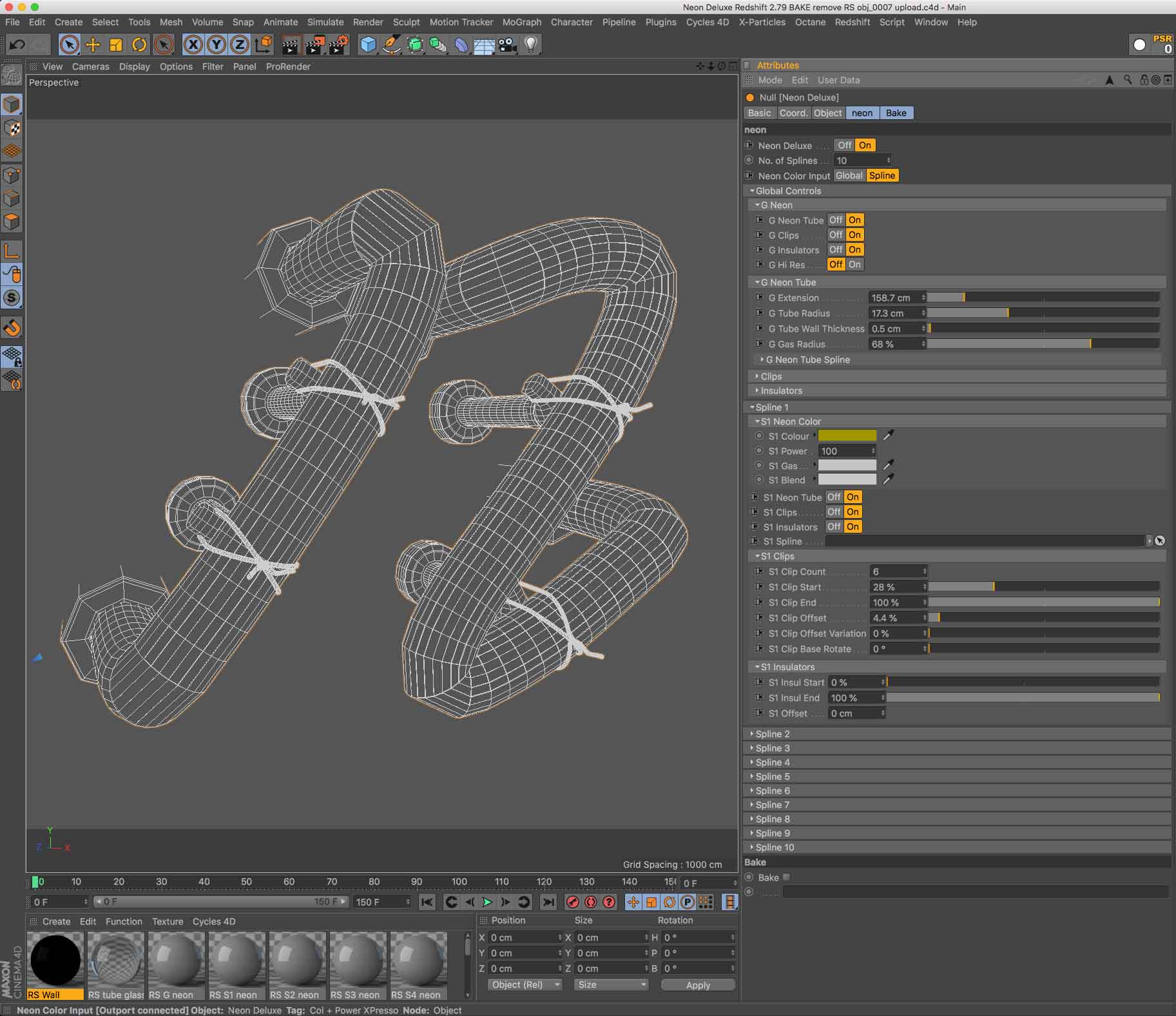Add a cube primitive object
This screenshot has width=1176, height=1016.
point(368,44)
